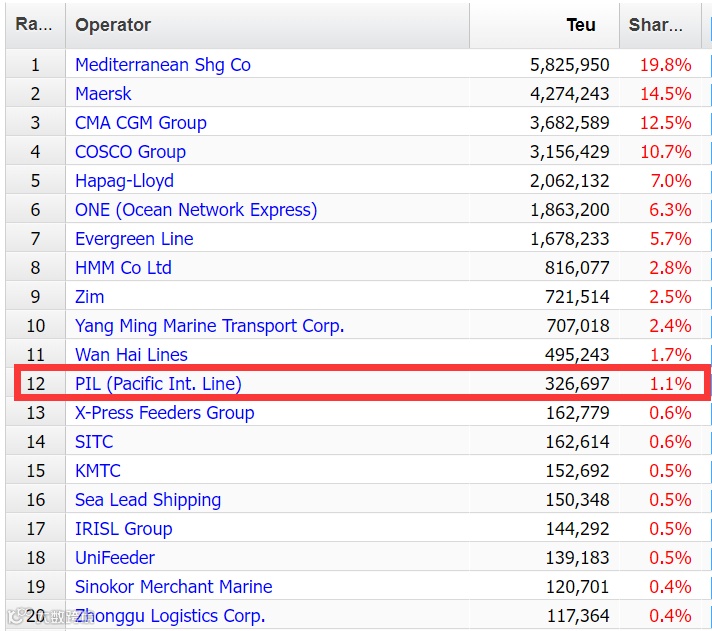The image size is (712, 631).
Task: Select the Teu value 162,614
Action: (x=578, y=442)
